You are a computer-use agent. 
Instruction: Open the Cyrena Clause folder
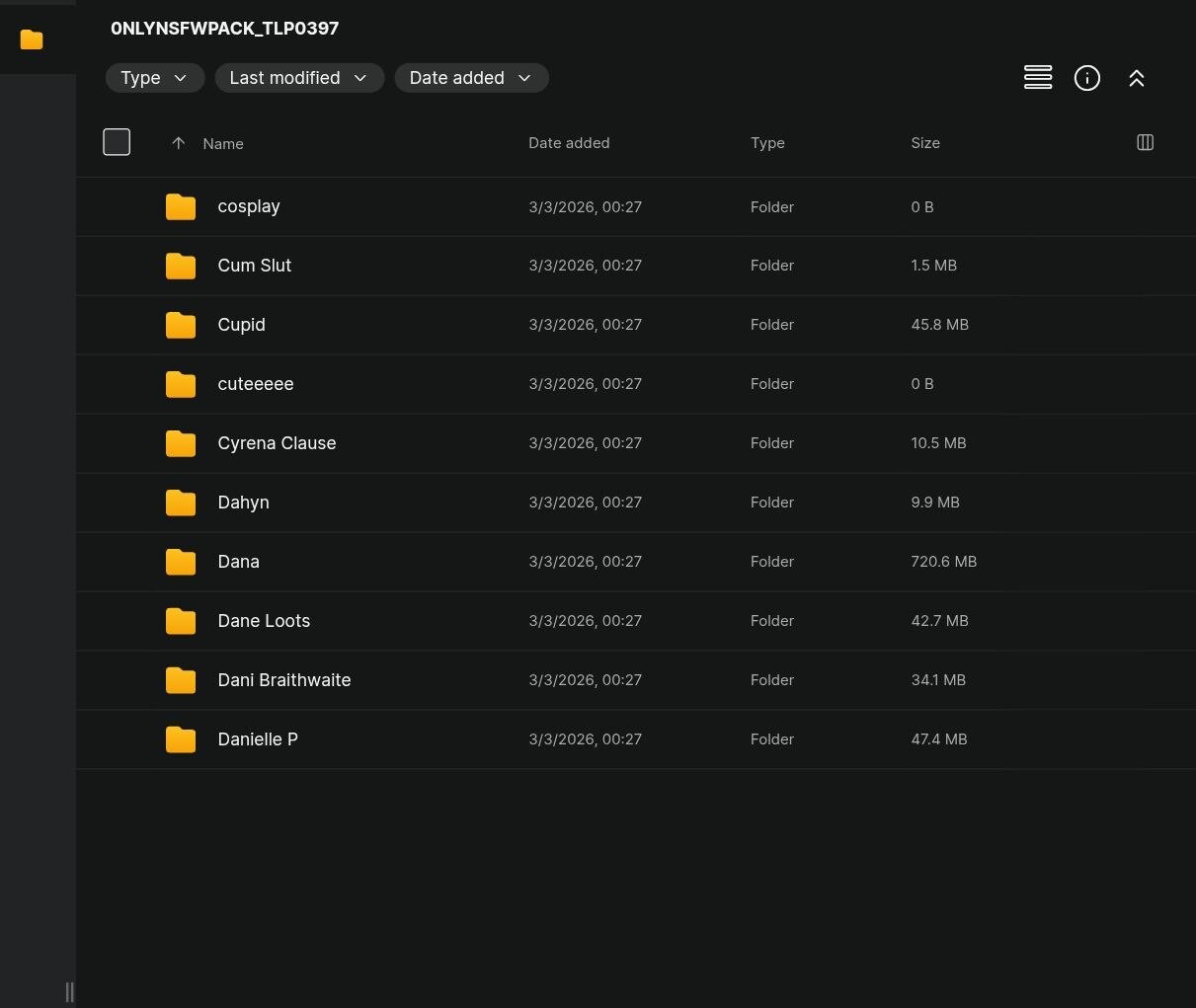tap(277, 443)
